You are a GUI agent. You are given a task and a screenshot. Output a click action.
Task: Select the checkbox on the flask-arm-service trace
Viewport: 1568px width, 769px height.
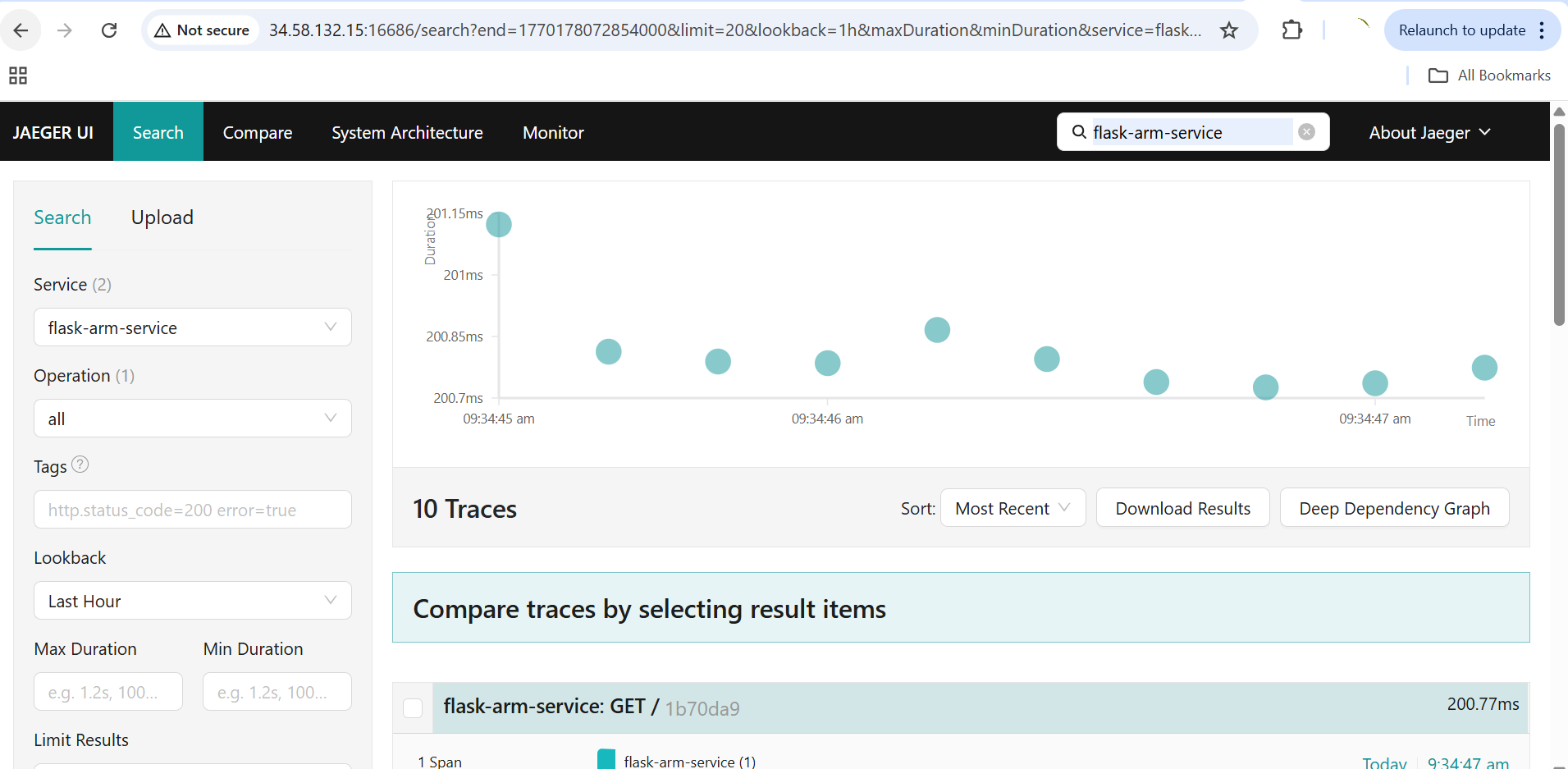coord(413,707)
